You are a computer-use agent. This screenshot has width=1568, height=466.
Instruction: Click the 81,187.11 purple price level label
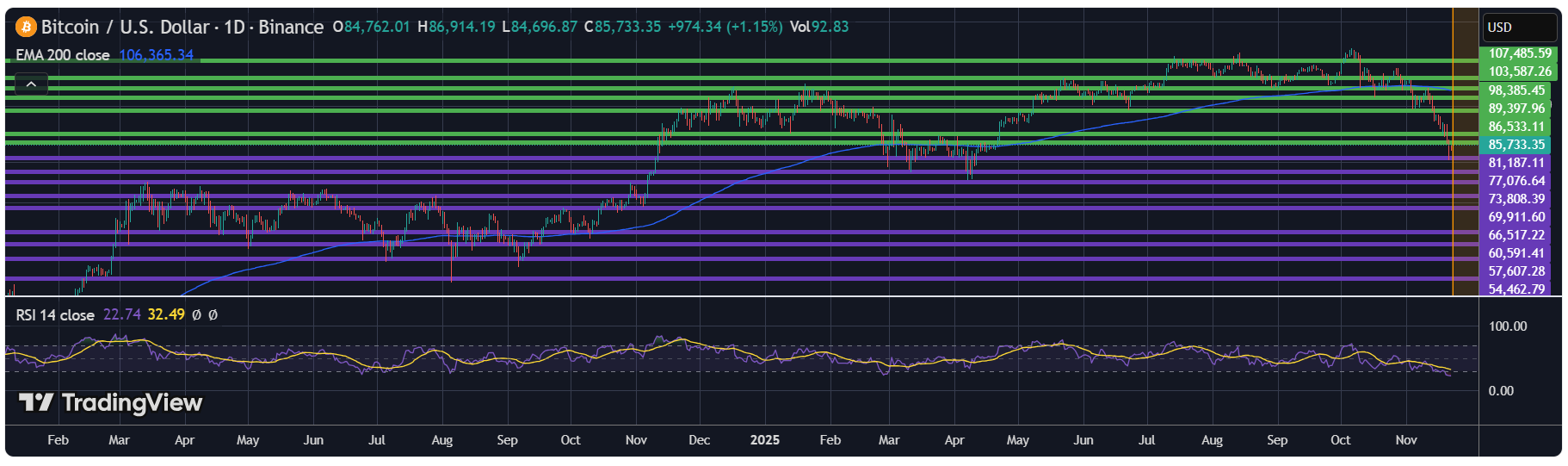[1516, 163]
